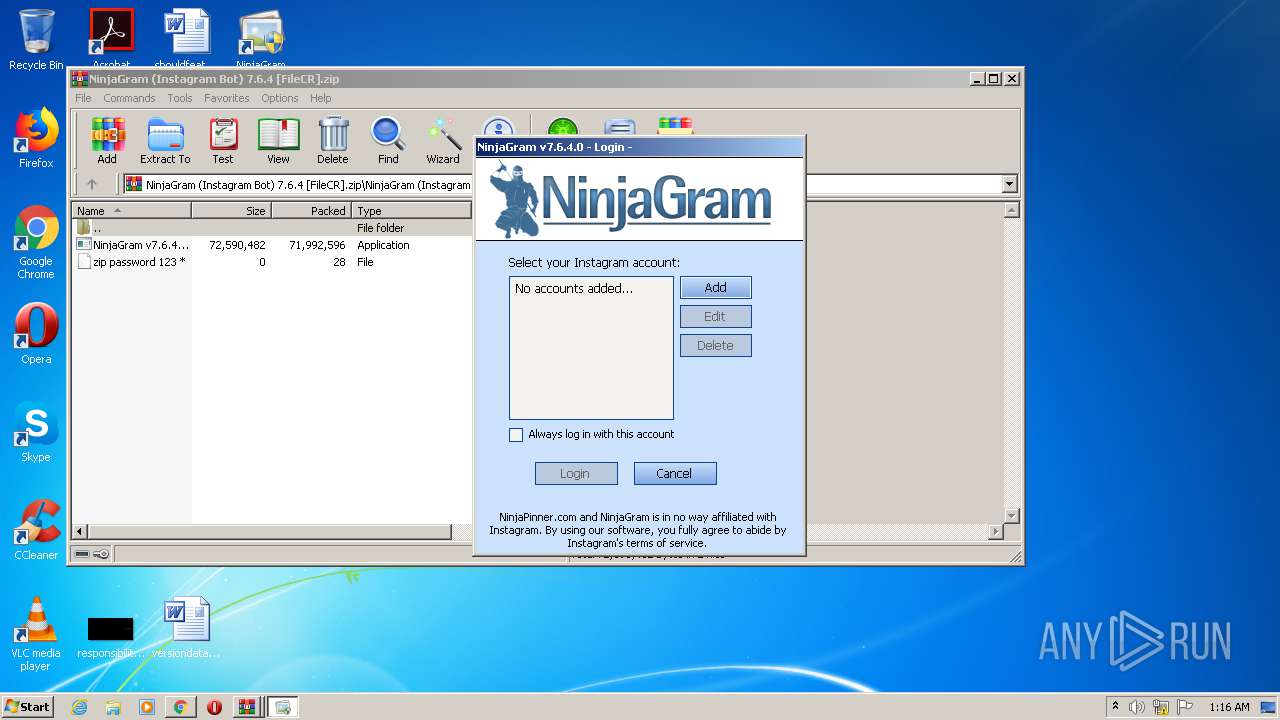Show hidden system tray icons
The height and width of the screenshot is (720, 1280).
(1115, 707)
